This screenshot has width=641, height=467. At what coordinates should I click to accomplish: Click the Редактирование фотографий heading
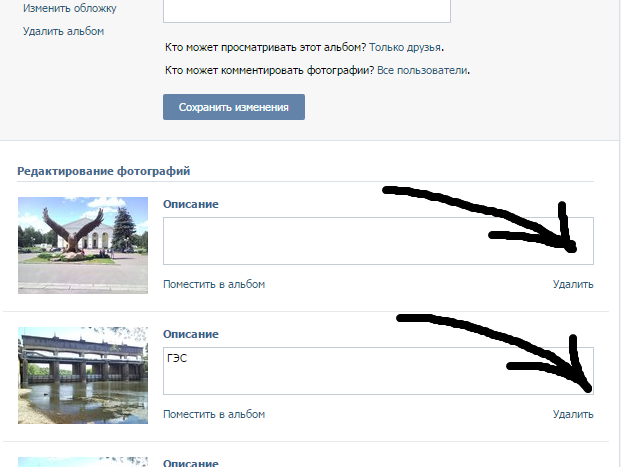103,171
